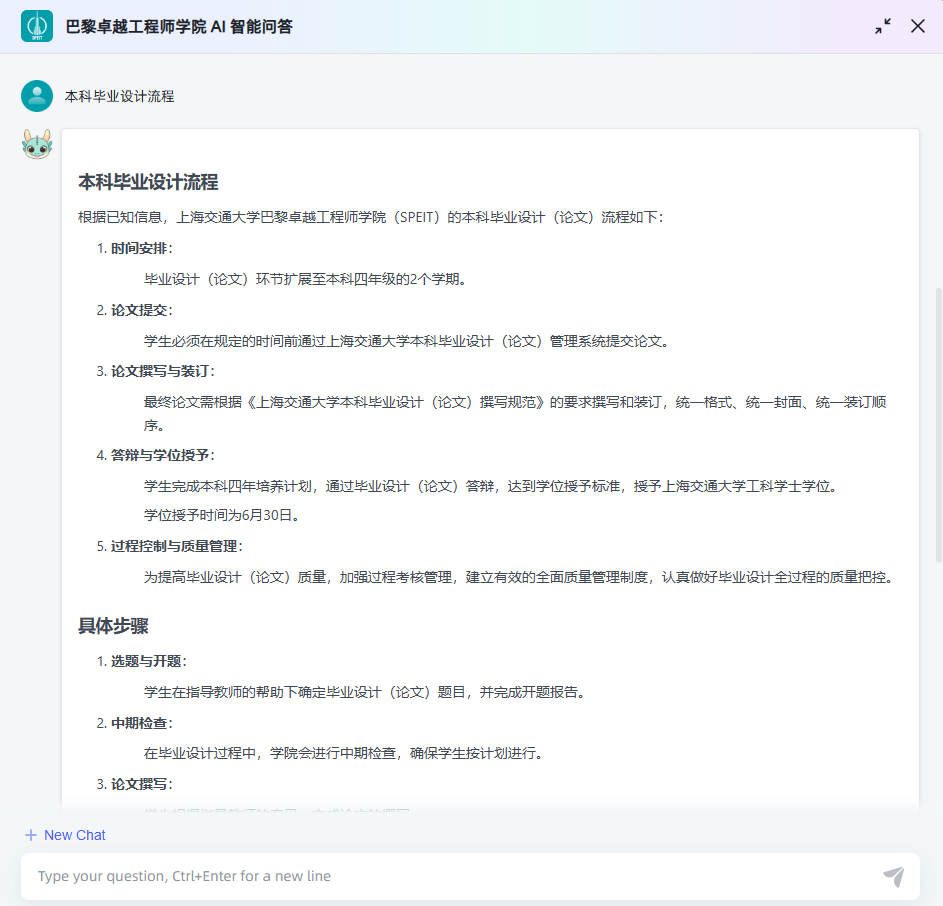Click the list item "论文提交"
943x906 pixels.
(x=141, y=310)
